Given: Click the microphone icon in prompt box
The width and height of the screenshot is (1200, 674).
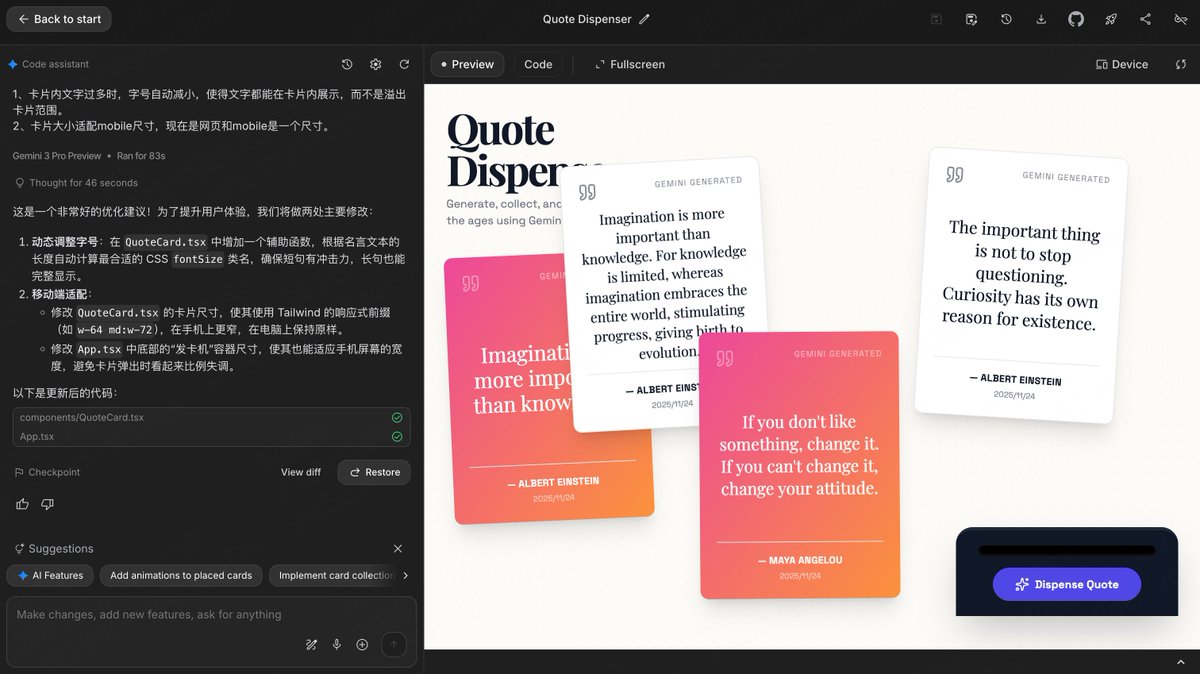Looking at the screenshot, I should point(337,645).
